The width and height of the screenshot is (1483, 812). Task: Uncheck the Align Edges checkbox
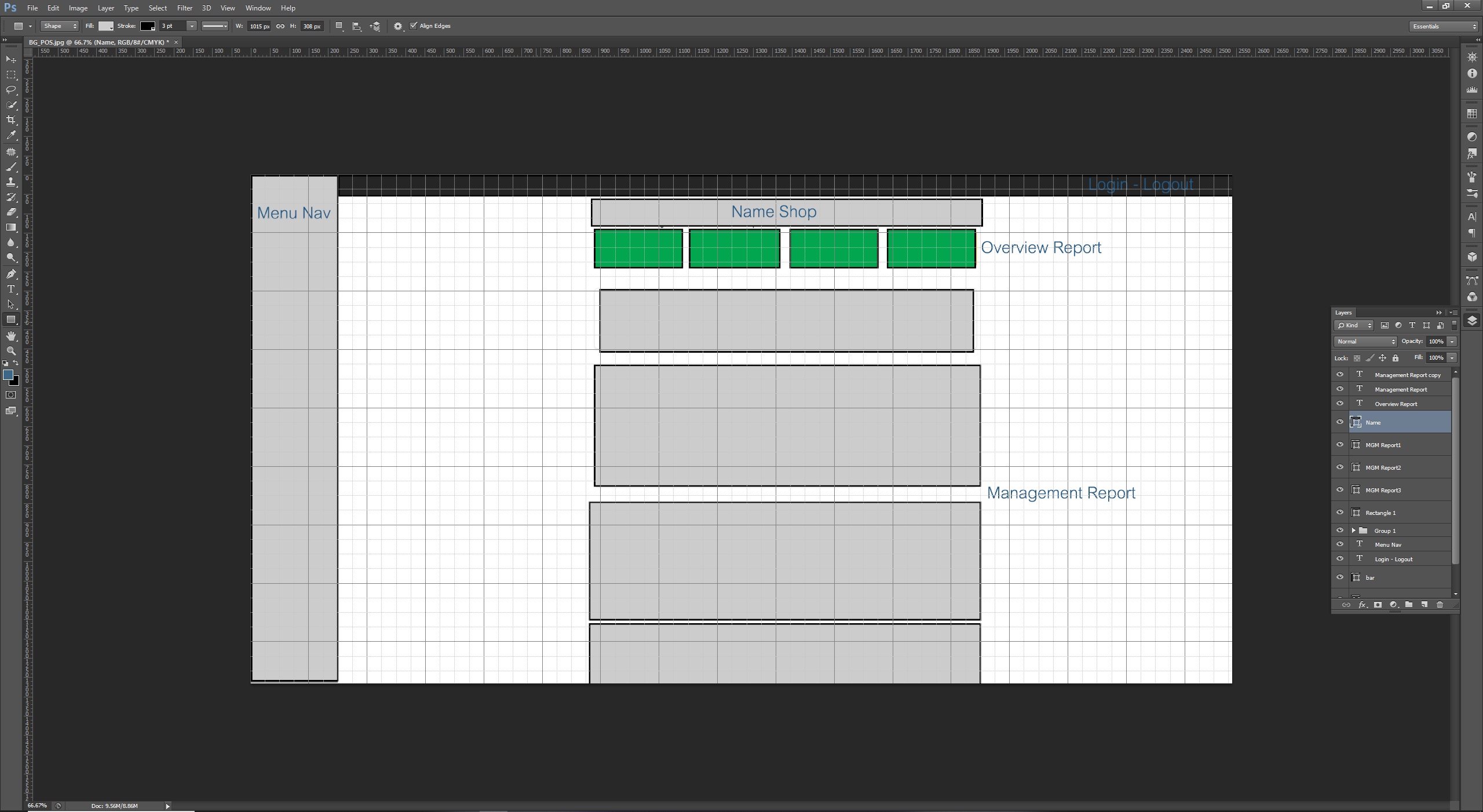tap(413, 25)
